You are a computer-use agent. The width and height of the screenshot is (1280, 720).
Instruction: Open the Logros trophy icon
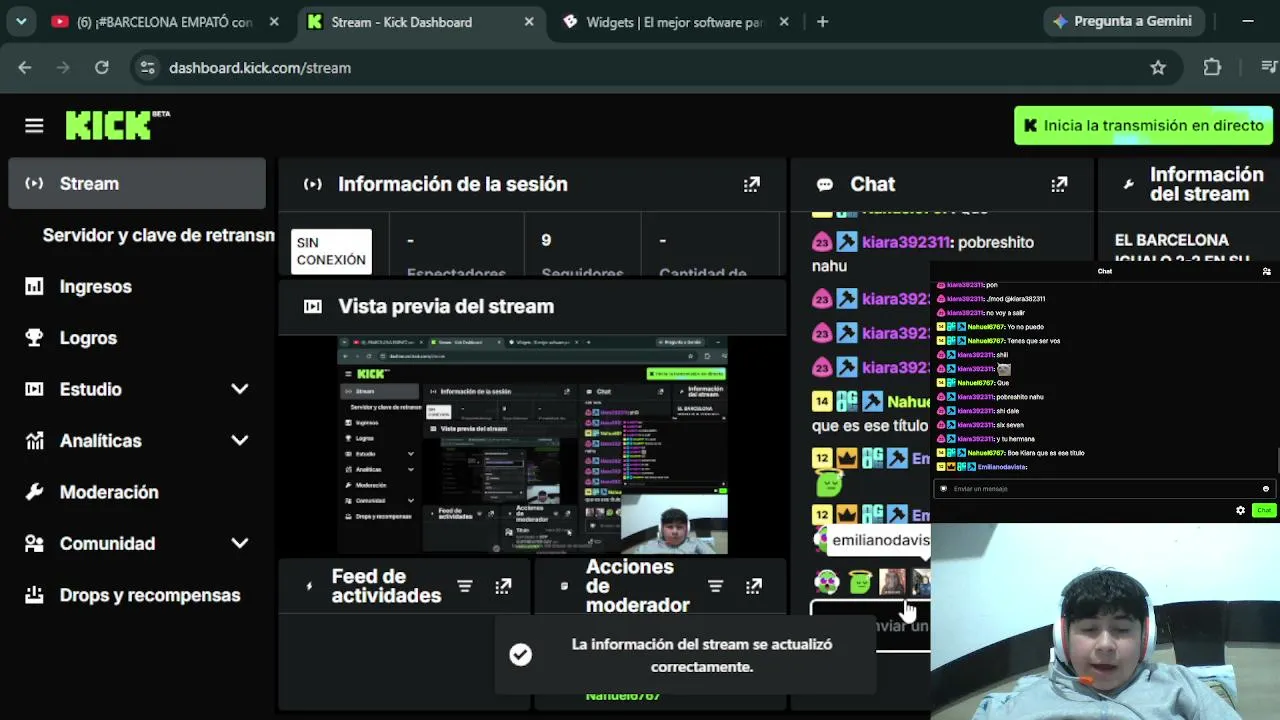pos(34,338)
